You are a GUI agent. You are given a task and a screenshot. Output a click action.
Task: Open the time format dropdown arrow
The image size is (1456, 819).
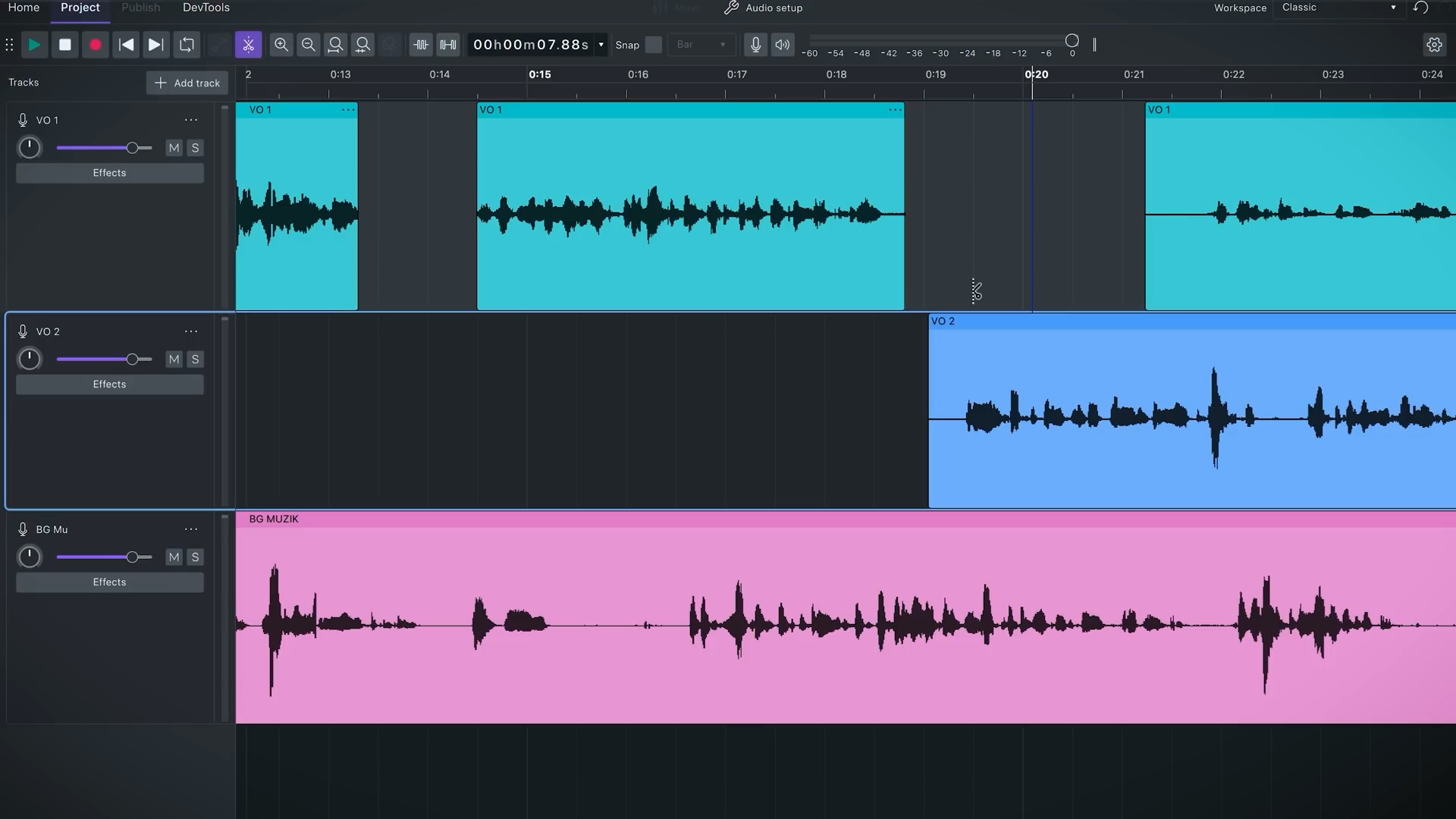pos(601,45)
